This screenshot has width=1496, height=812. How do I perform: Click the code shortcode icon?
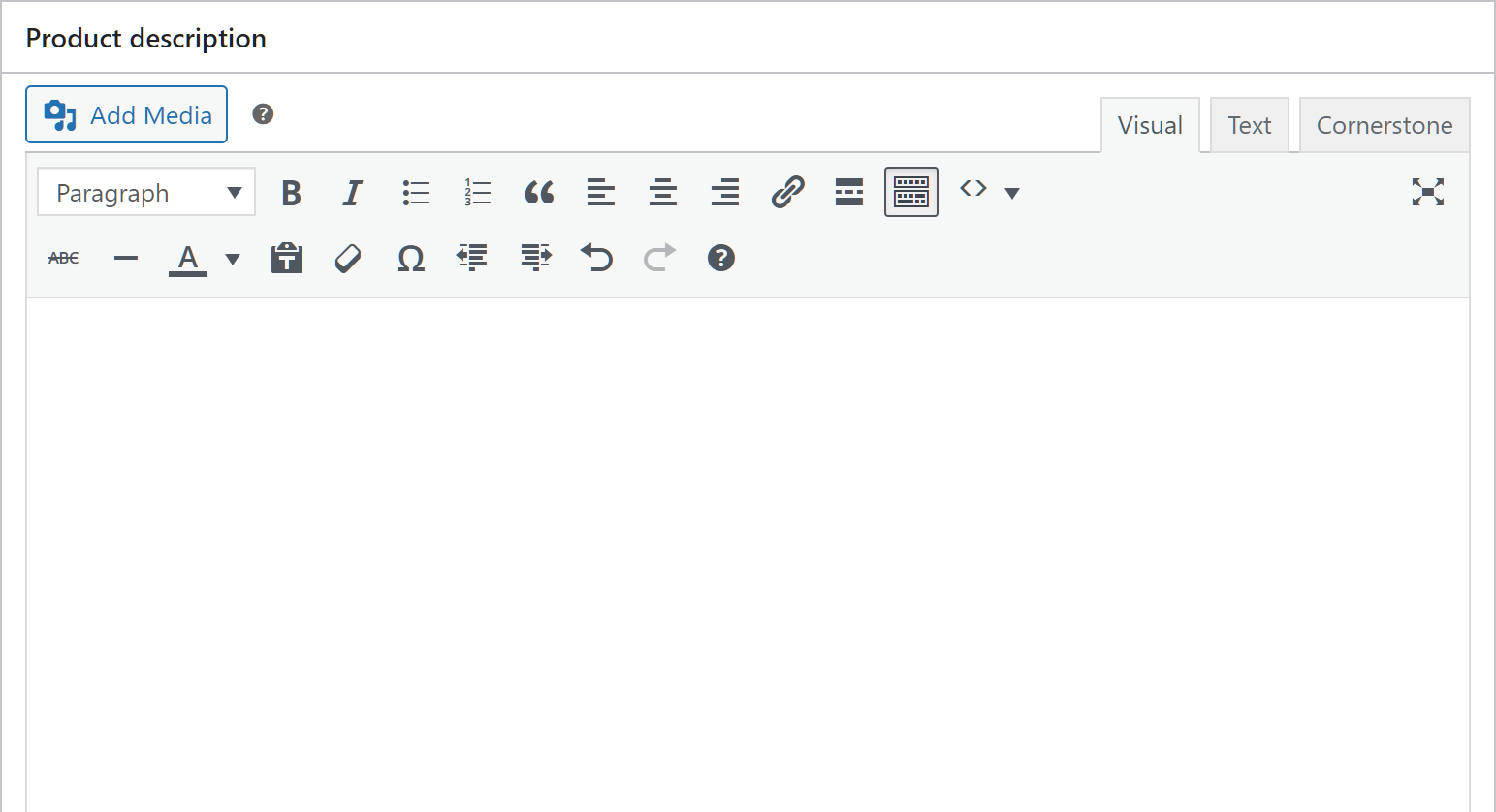point(973,190)
